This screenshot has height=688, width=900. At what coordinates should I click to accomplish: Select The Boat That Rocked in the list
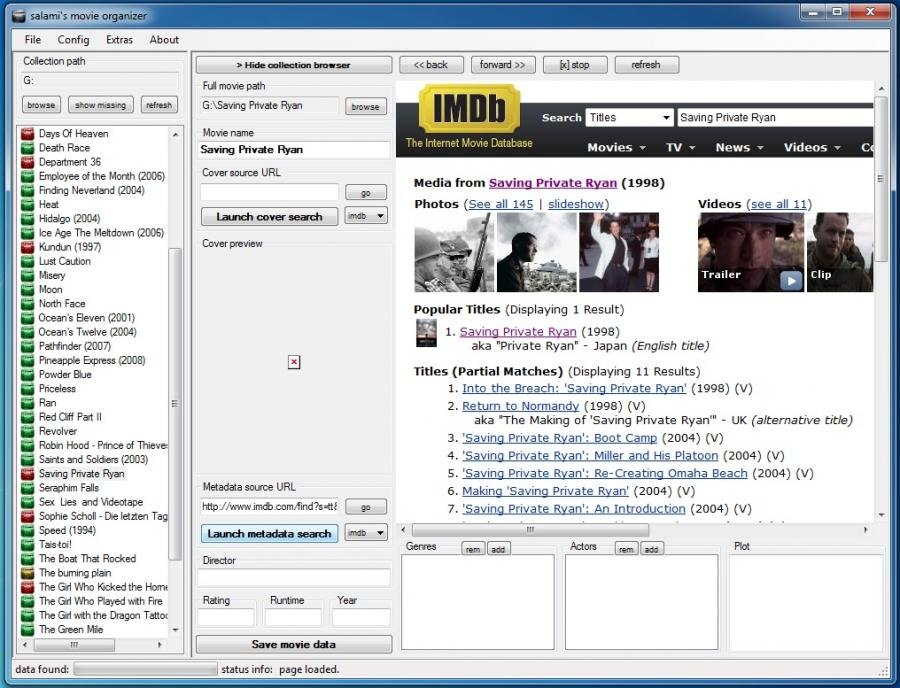[87, 559]
